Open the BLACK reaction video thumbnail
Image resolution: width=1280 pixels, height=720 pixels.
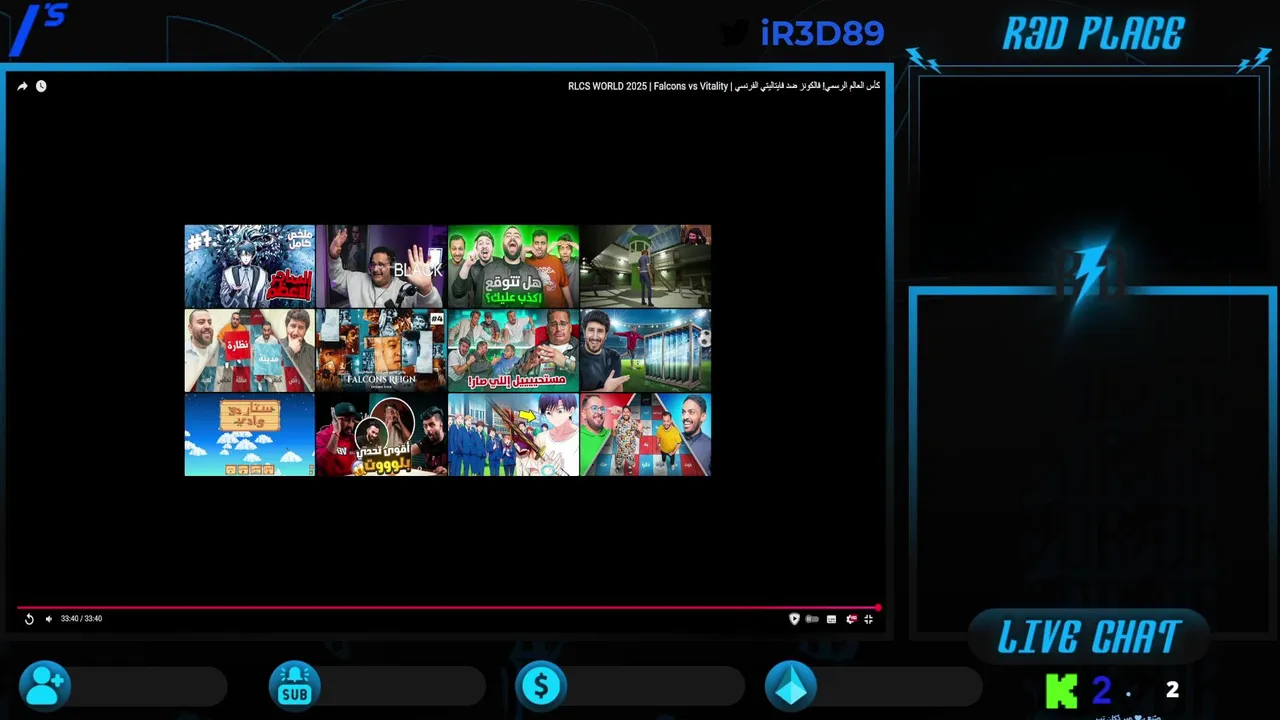click(x=381, y=266)
